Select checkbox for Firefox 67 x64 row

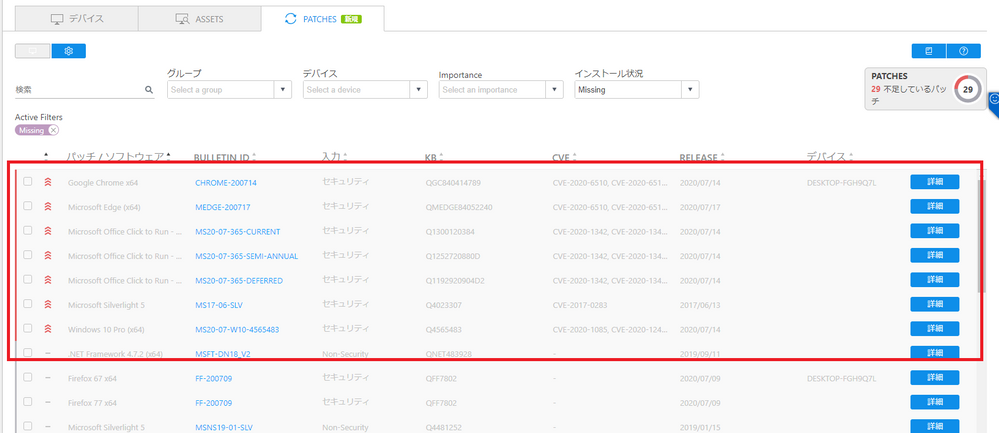(27, 377)
